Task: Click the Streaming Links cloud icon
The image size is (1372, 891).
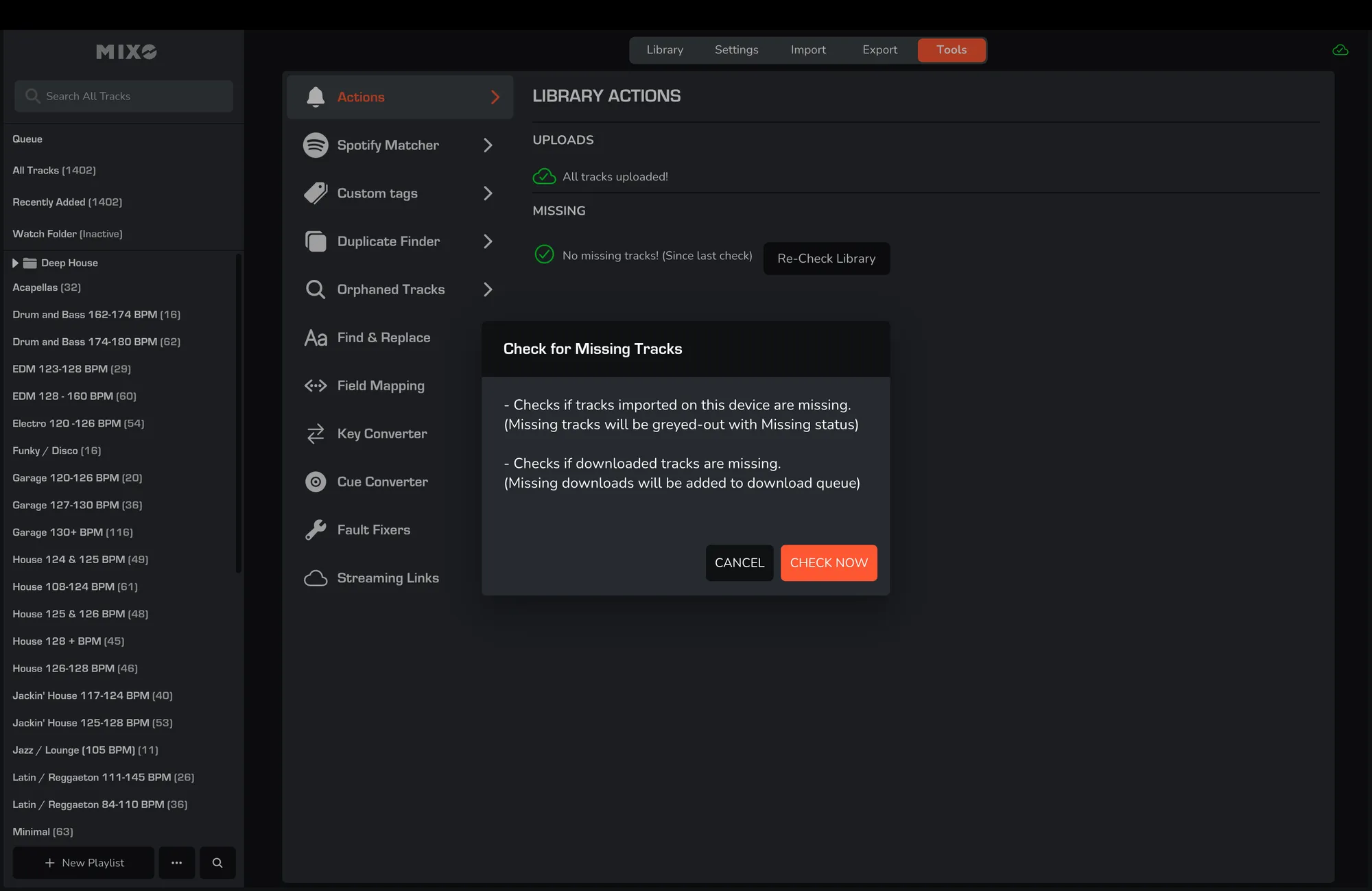Action: [x=316, y=578]
